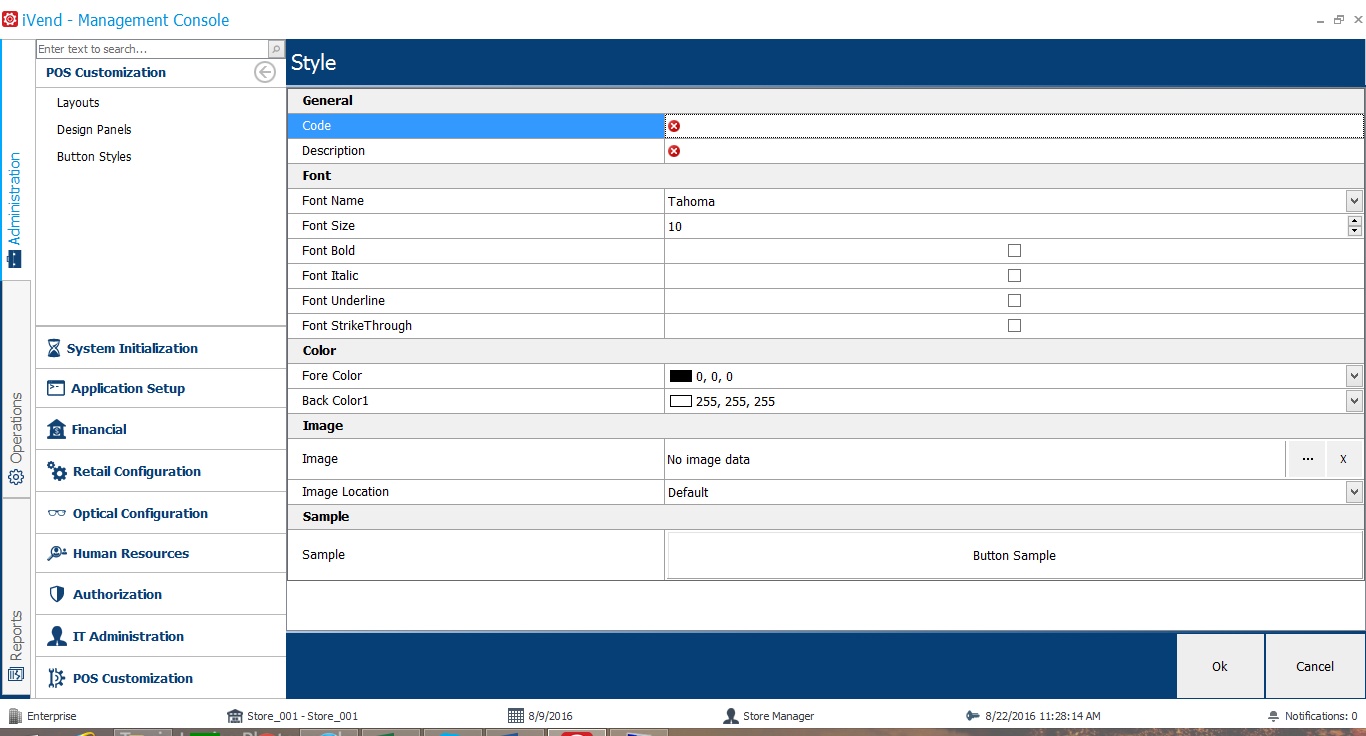Click the System Initialization hourglass icon
Screen dimensions: 1366x736
pyautogui.click(x=54, y=348)
